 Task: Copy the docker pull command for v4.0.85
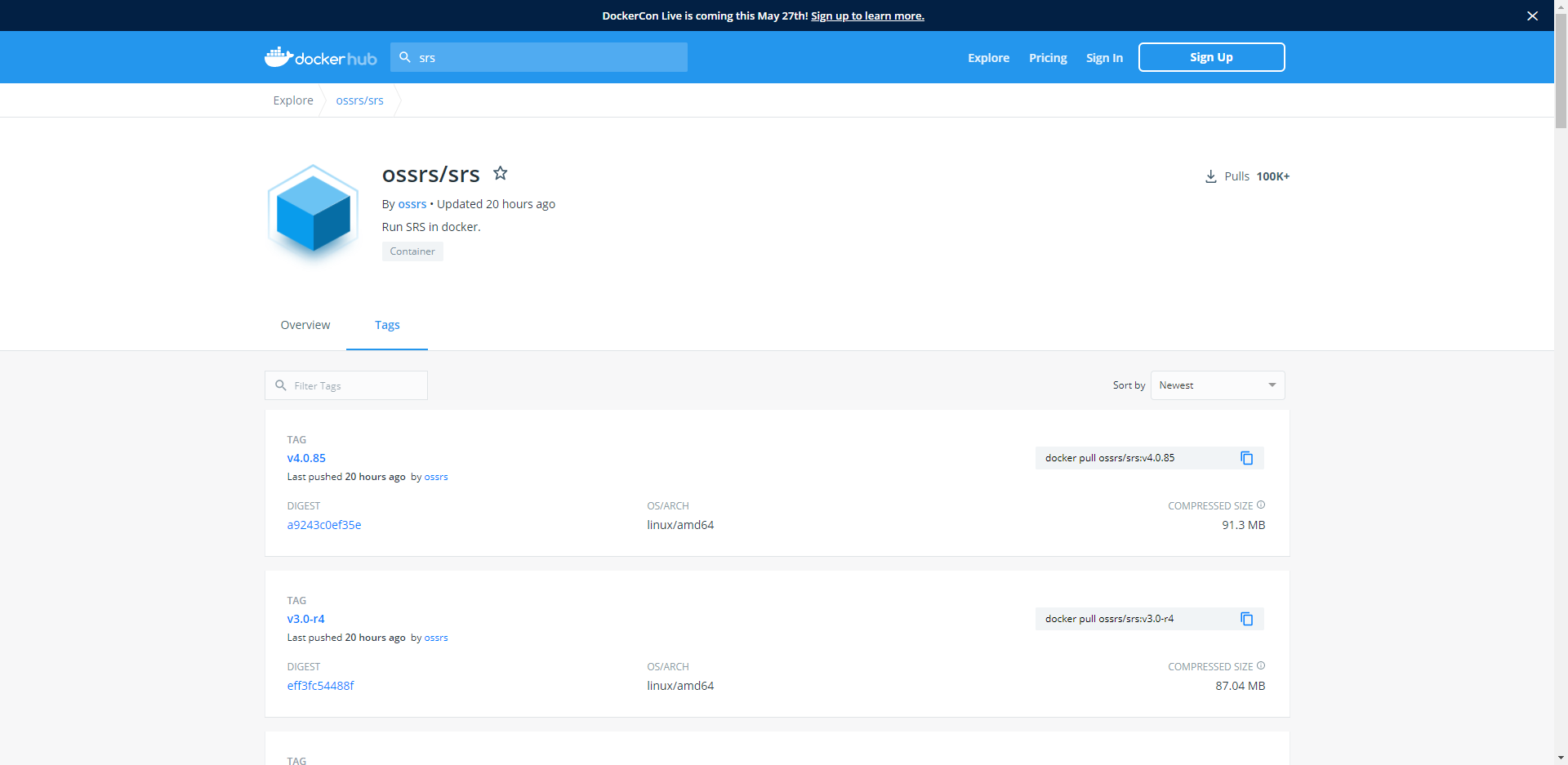(x=1245, y=458)
